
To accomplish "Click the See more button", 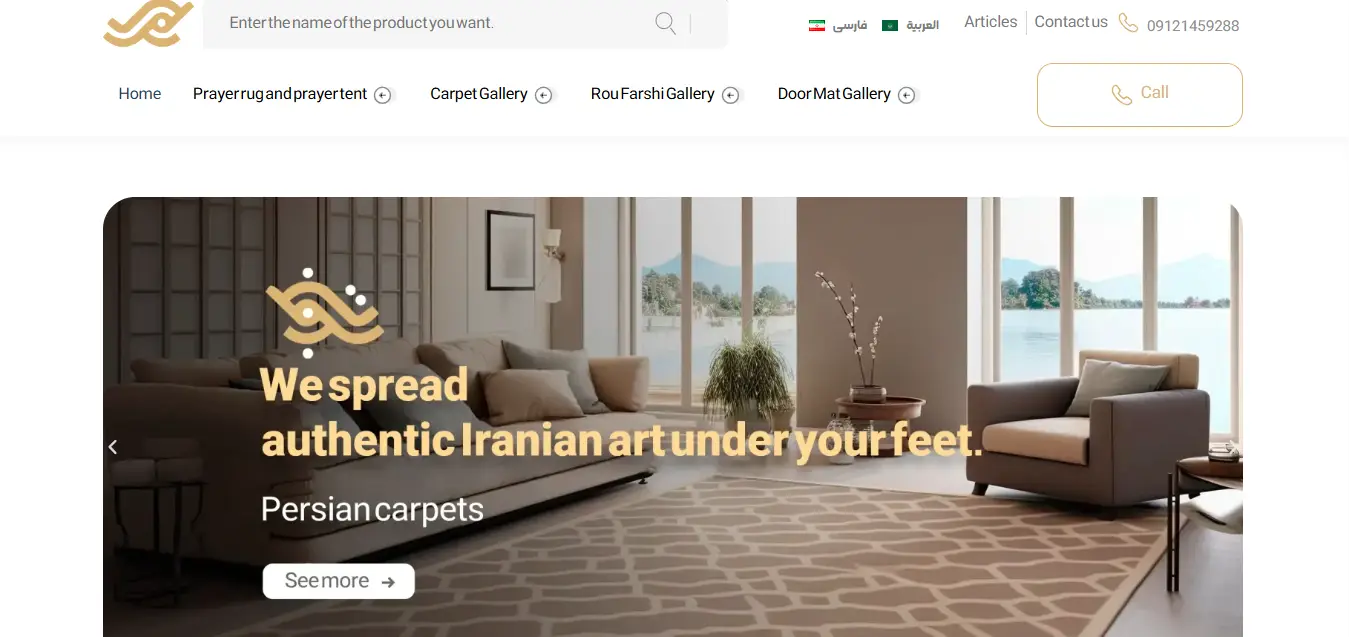I will coord(339,581).
